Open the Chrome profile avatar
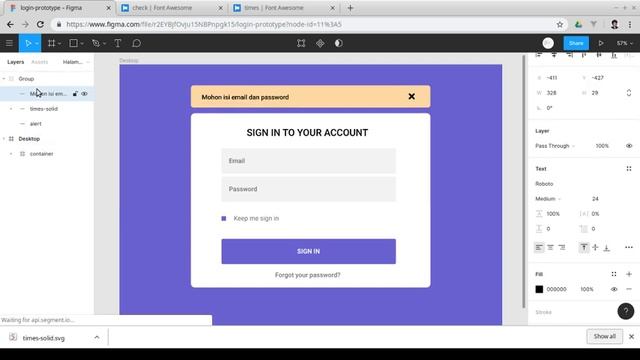Screen dimensions: 640x360 [615, 24]
